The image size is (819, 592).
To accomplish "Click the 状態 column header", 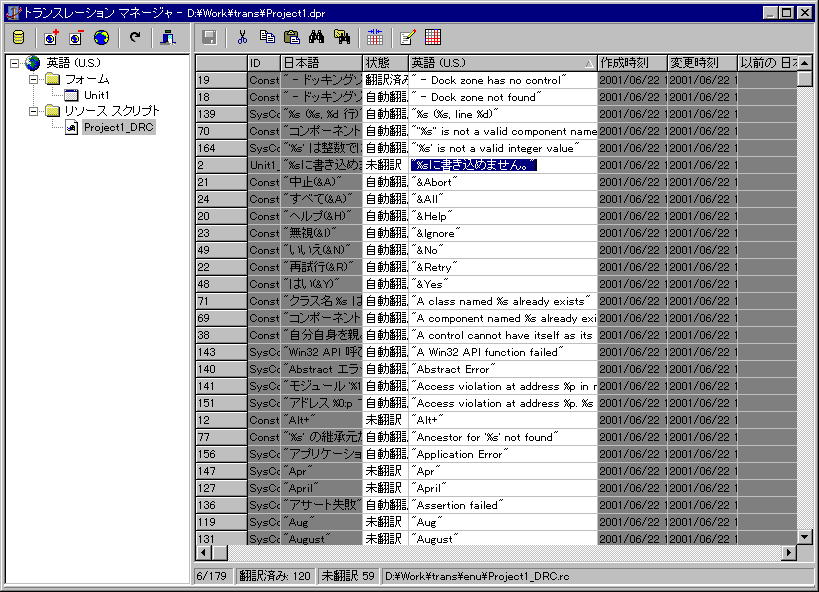I will [385, 63].
